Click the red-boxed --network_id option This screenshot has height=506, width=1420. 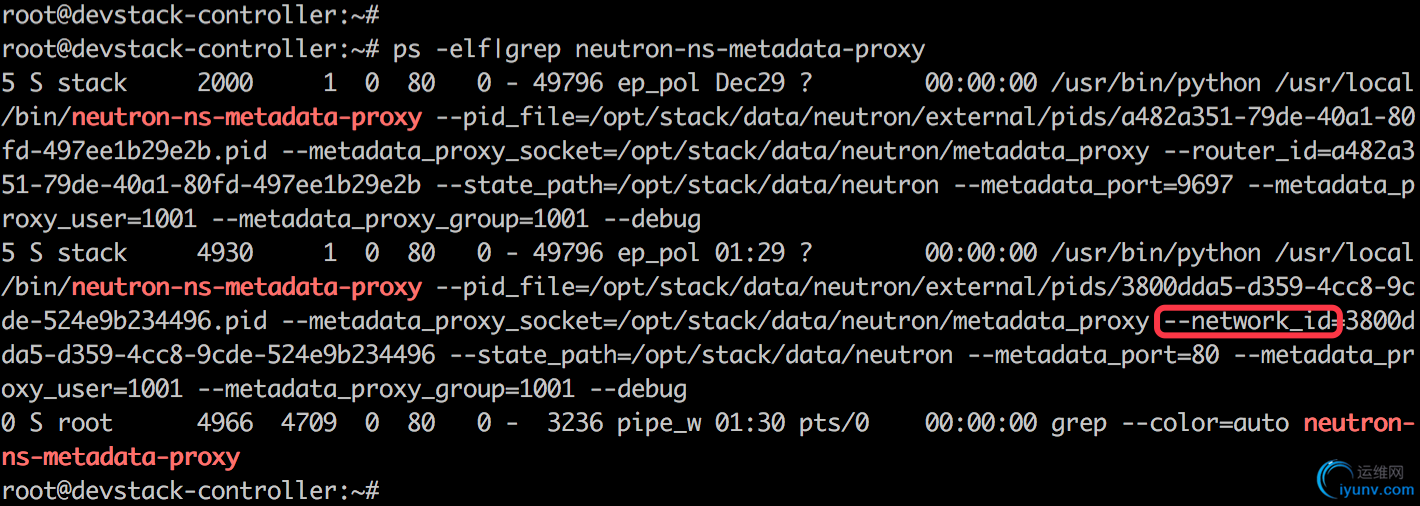click(1248, 321)
